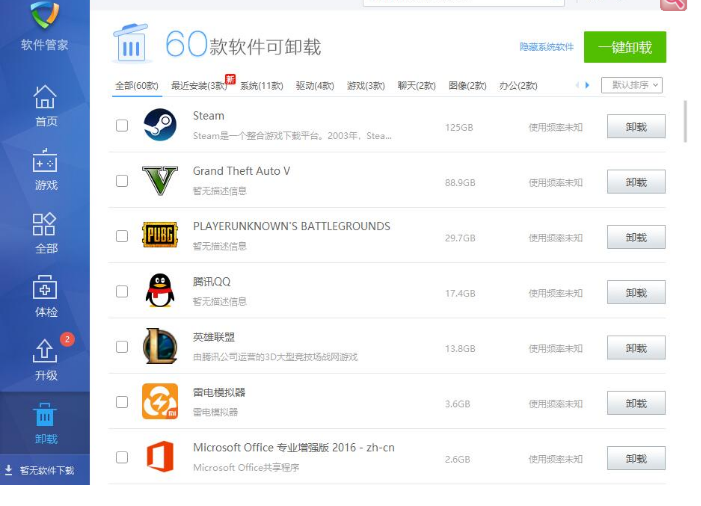The image size is (701, 506).
Task: Click the Microsoft Office icon
Action: [160, 456]
